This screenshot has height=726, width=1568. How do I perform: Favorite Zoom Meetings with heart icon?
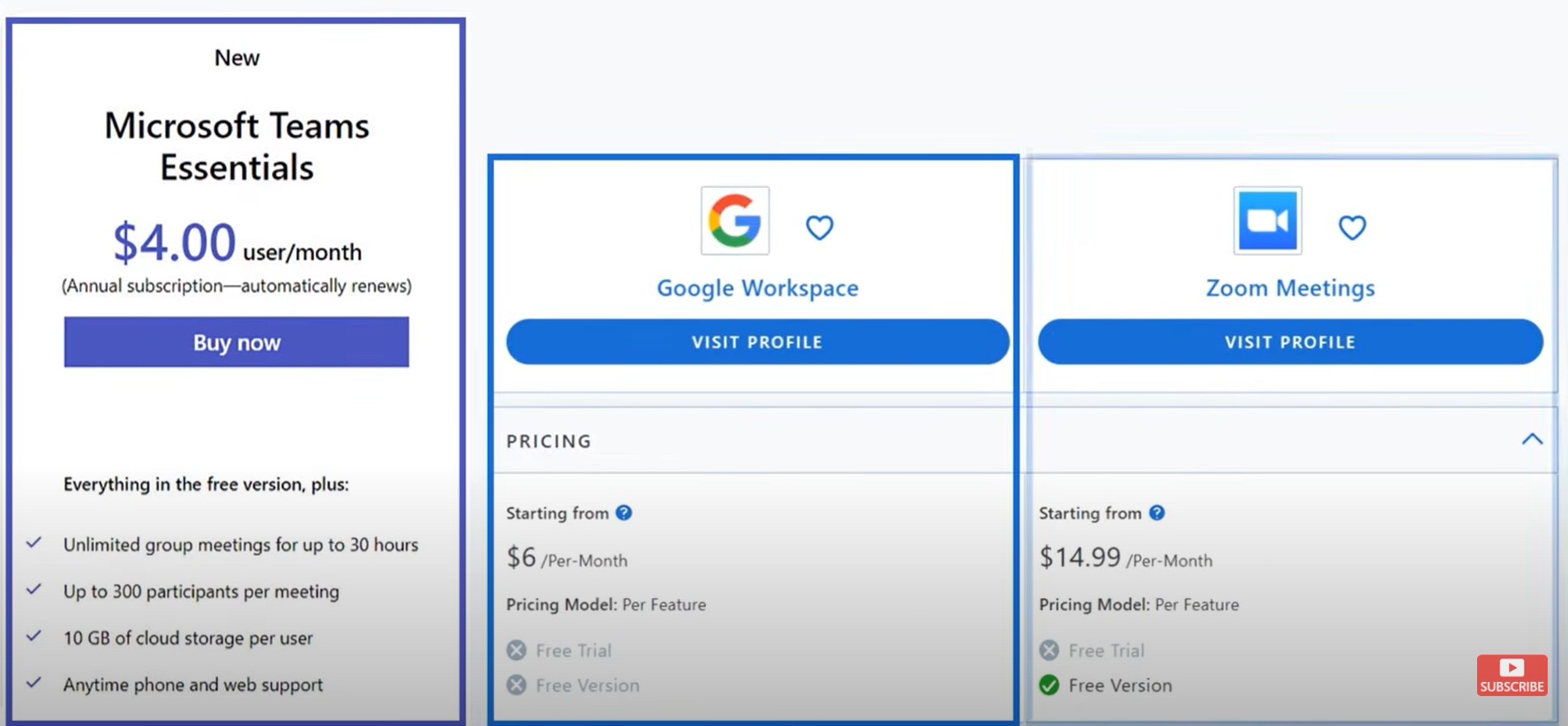point(1352,228)
